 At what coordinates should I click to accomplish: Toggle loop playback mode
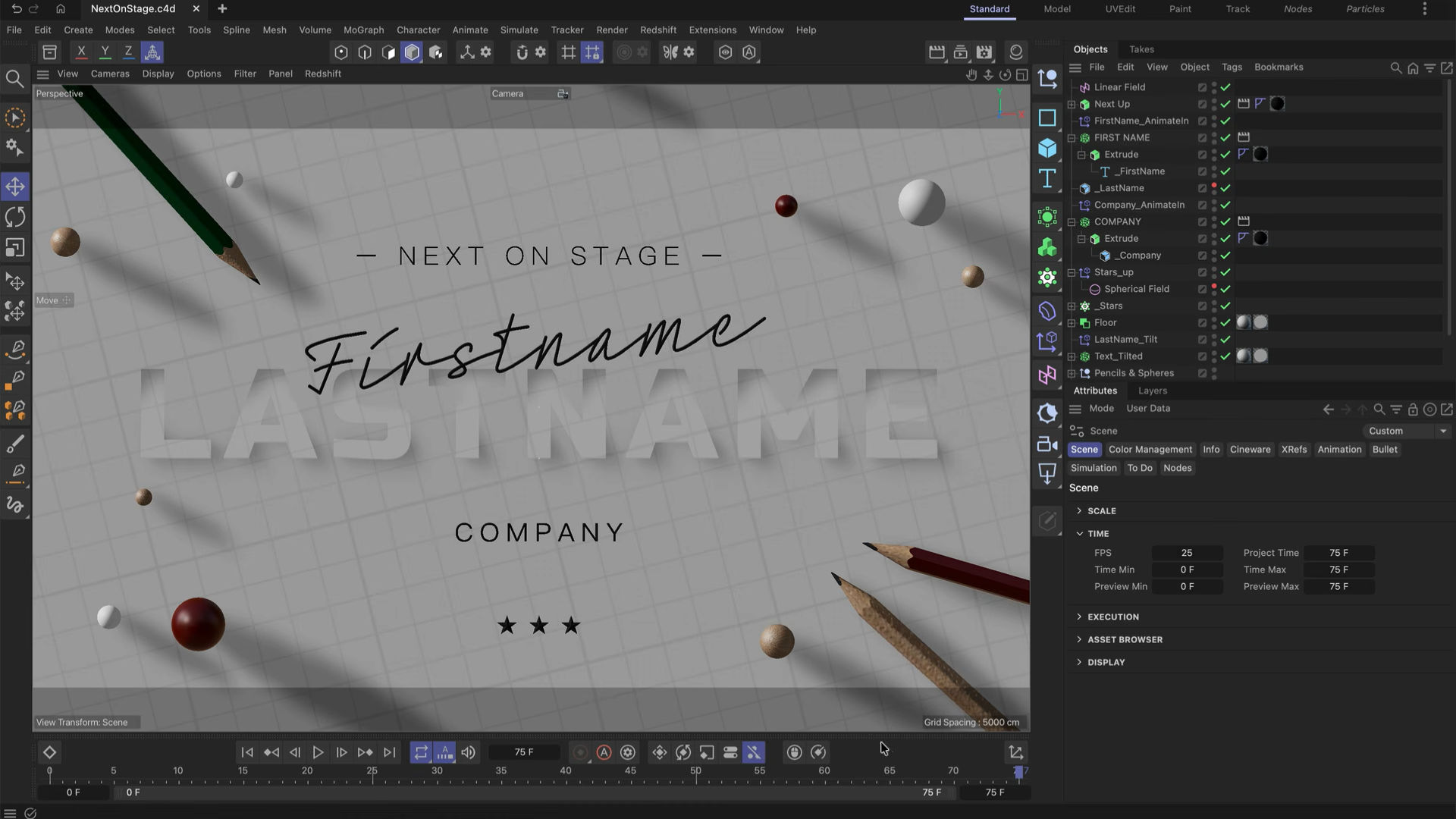click(x=421, y=752)
